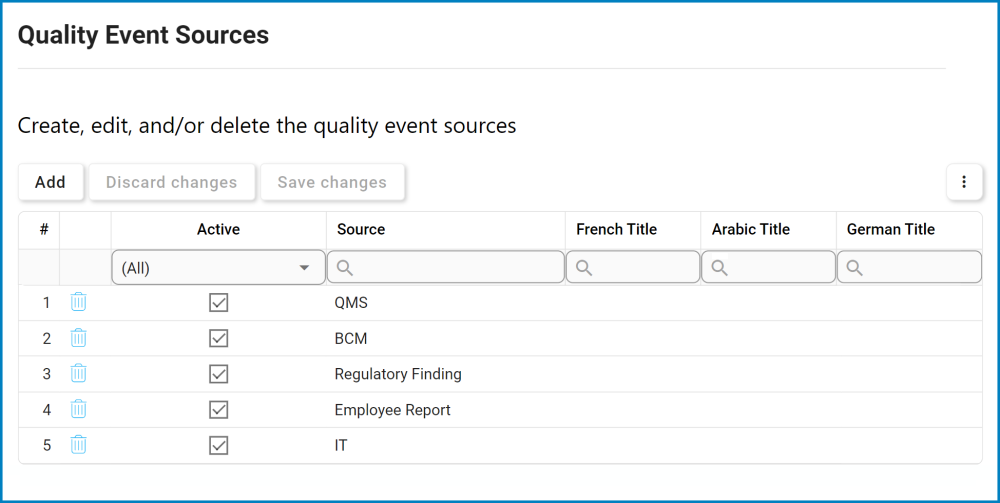The width and height of the screenshot is (1000, 503).
Task: Toggle Active checkbox for Regulatory Finding
Action: pos(219,374)
